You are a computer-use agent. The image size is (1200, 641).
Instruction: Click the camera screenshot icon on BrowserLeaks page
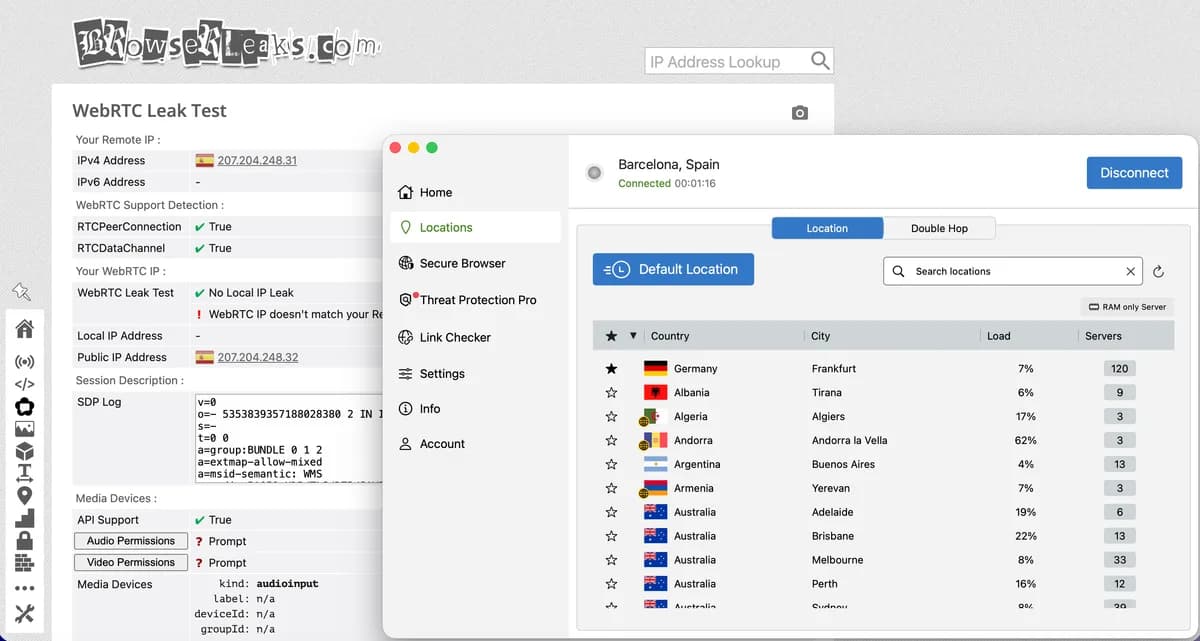(x=799, y=113)
